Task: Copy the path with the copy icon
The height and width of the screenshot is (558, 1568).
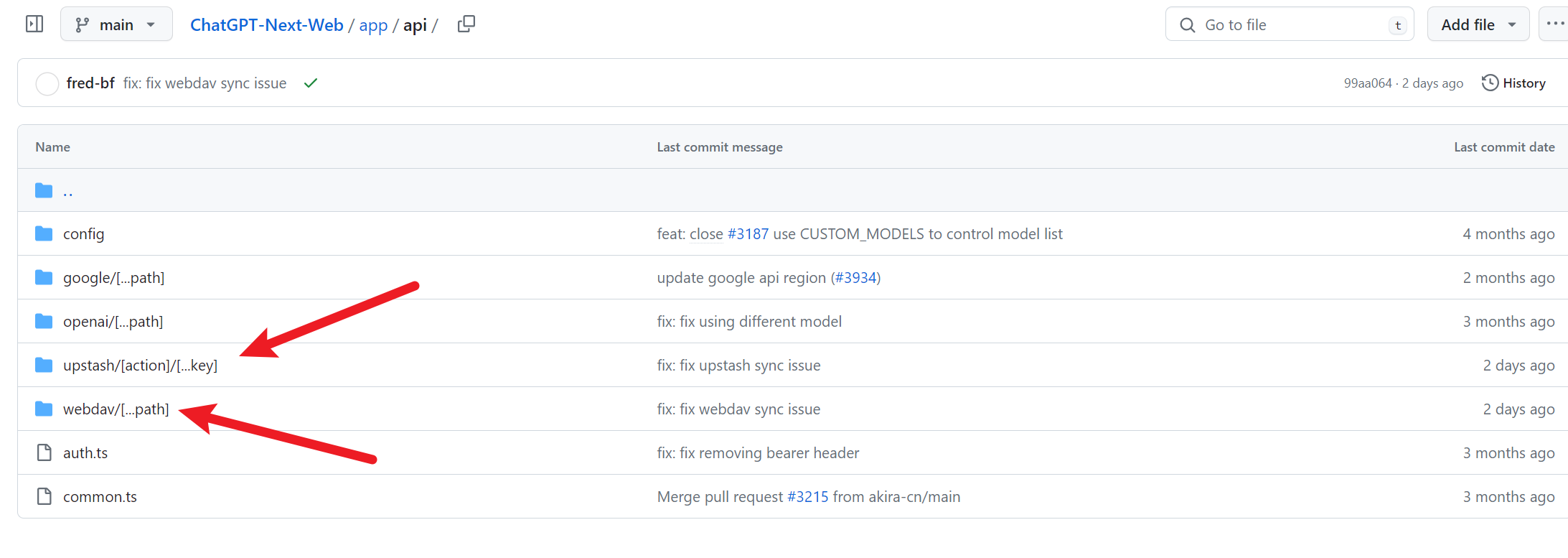Action: point(466,24)
